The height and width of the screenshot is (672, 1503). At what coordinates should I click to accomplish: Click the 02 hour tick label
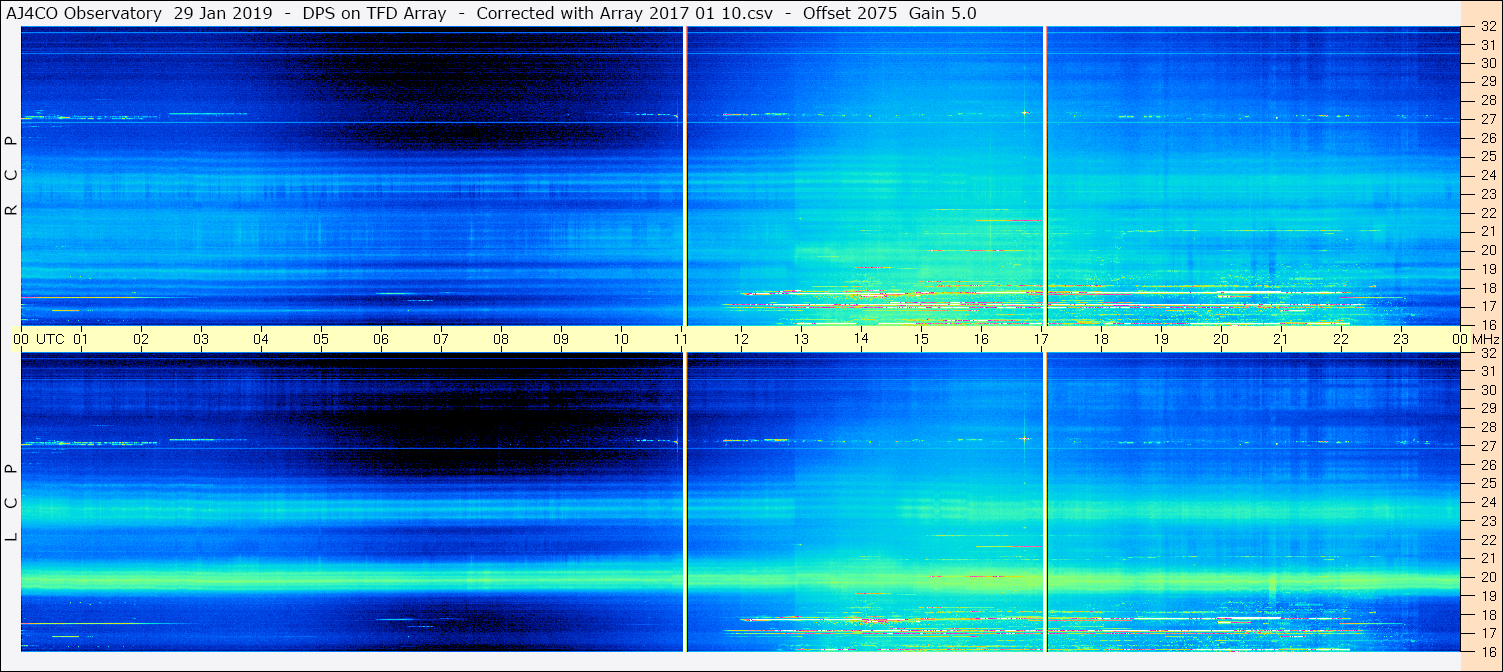tap(141, 339)
